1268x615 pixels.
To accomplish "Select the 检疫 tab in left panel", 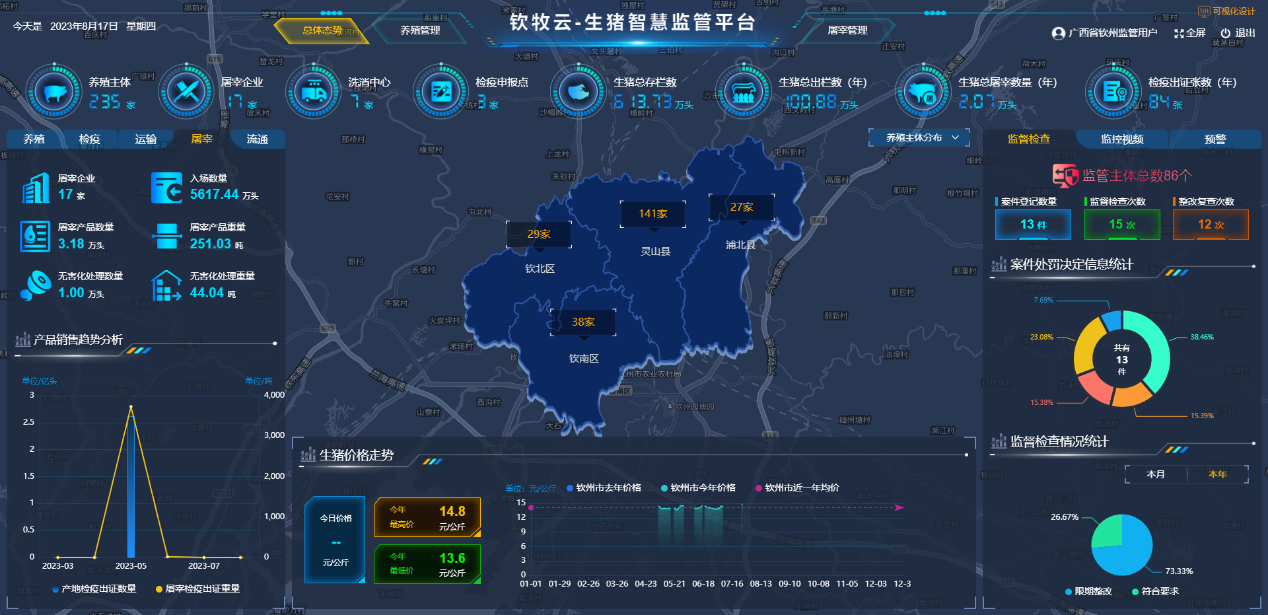I will pyautogui.click(x=90, y=139).
